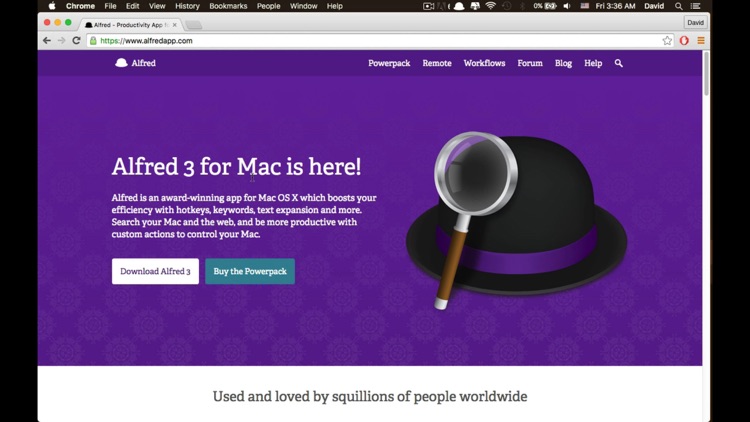The height and width of the screenshot is (422, 750).
Task: Open the Chrome hamburger menu
Action: (x=701, y=41)
